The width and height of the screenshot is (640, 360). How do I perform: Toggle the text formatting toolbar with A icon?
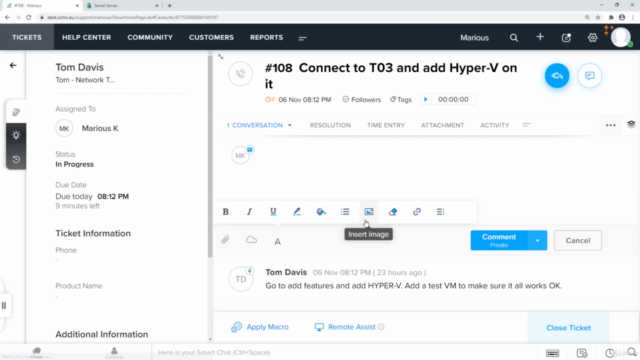278,242
